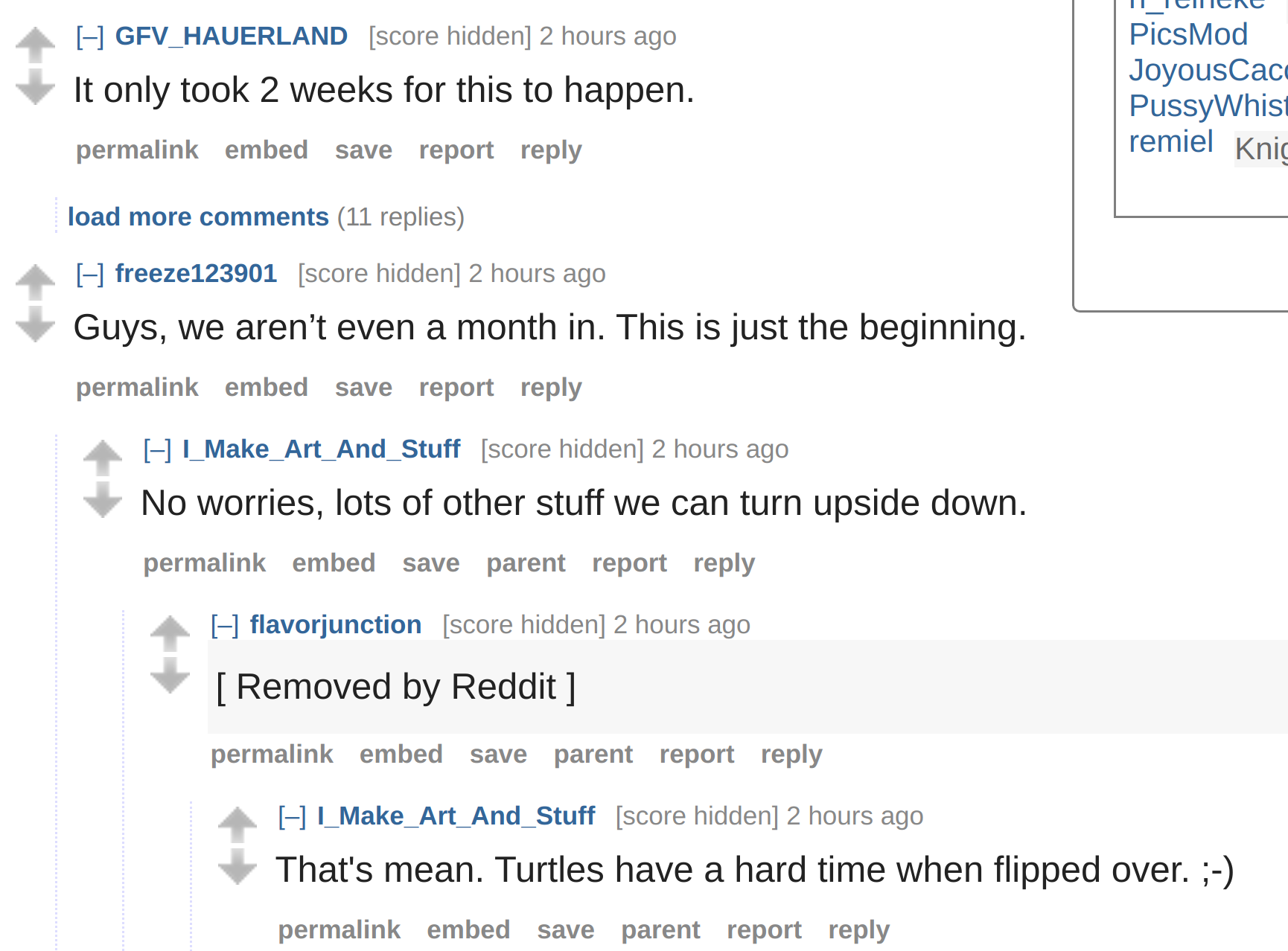Upvote freeze123901's comment

coord(35,283)
